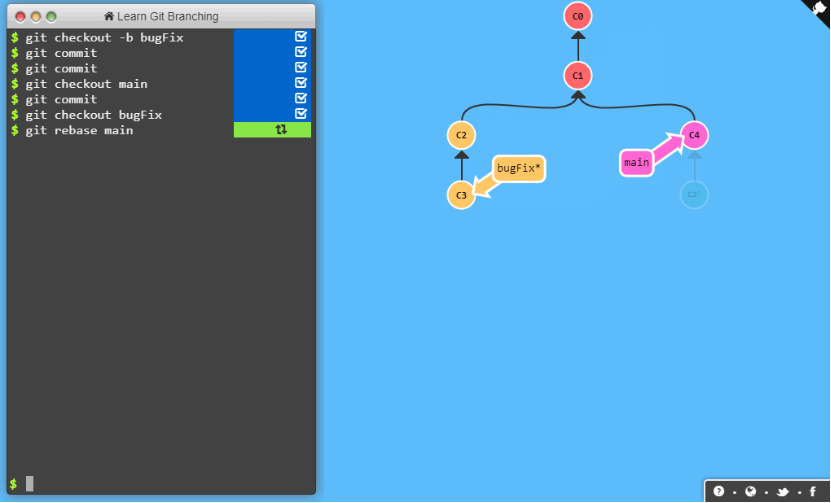Click the main branch label
This screenshot has width=831, height=503.
click(x=636, y=162)
